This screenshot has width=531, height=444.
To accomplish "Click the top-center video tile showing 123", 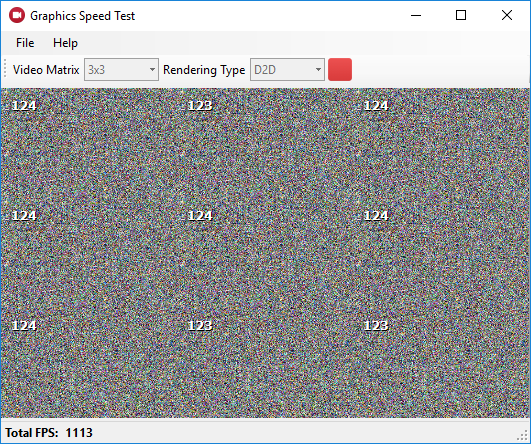I will pyautogui.click(x=265, y=143).
